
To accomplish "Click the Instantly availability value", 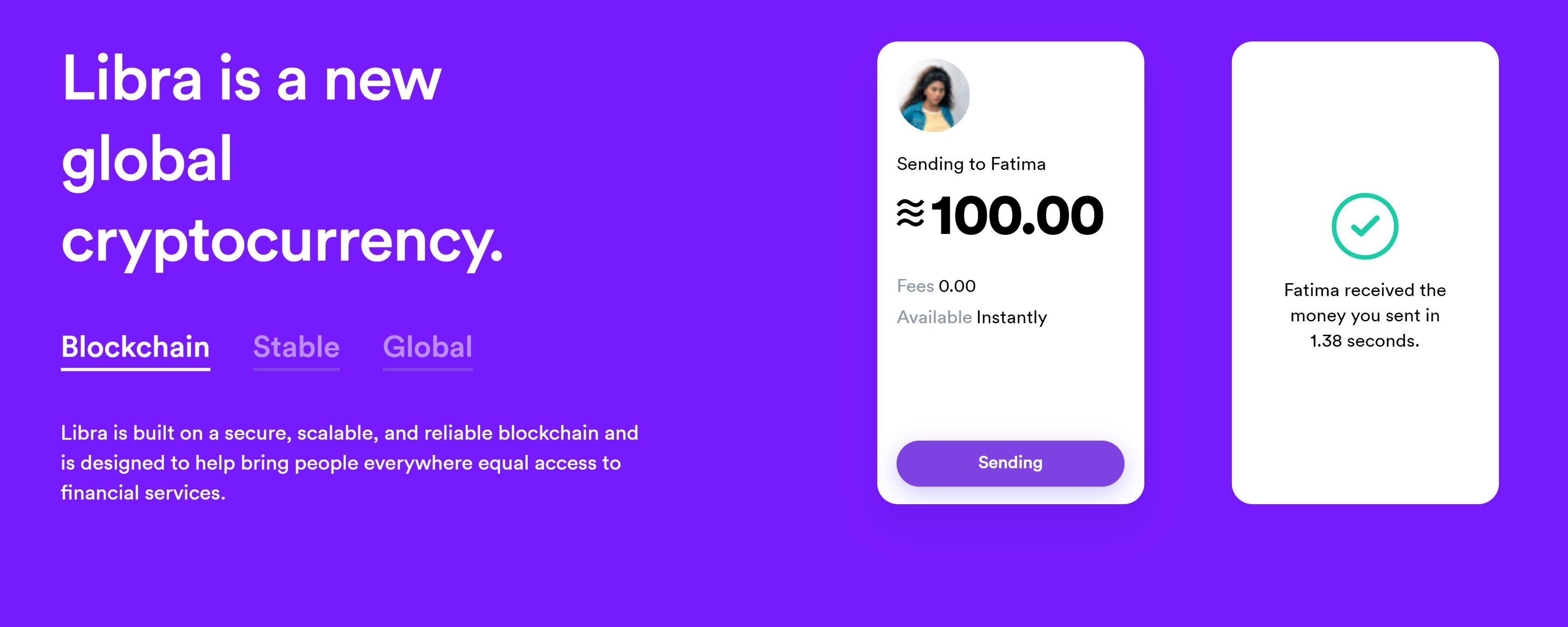I will (1012, 318).
